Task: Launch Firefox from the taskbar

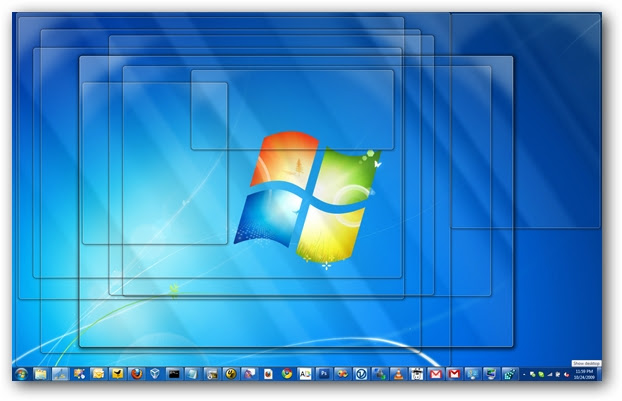Action: point(136,374)
